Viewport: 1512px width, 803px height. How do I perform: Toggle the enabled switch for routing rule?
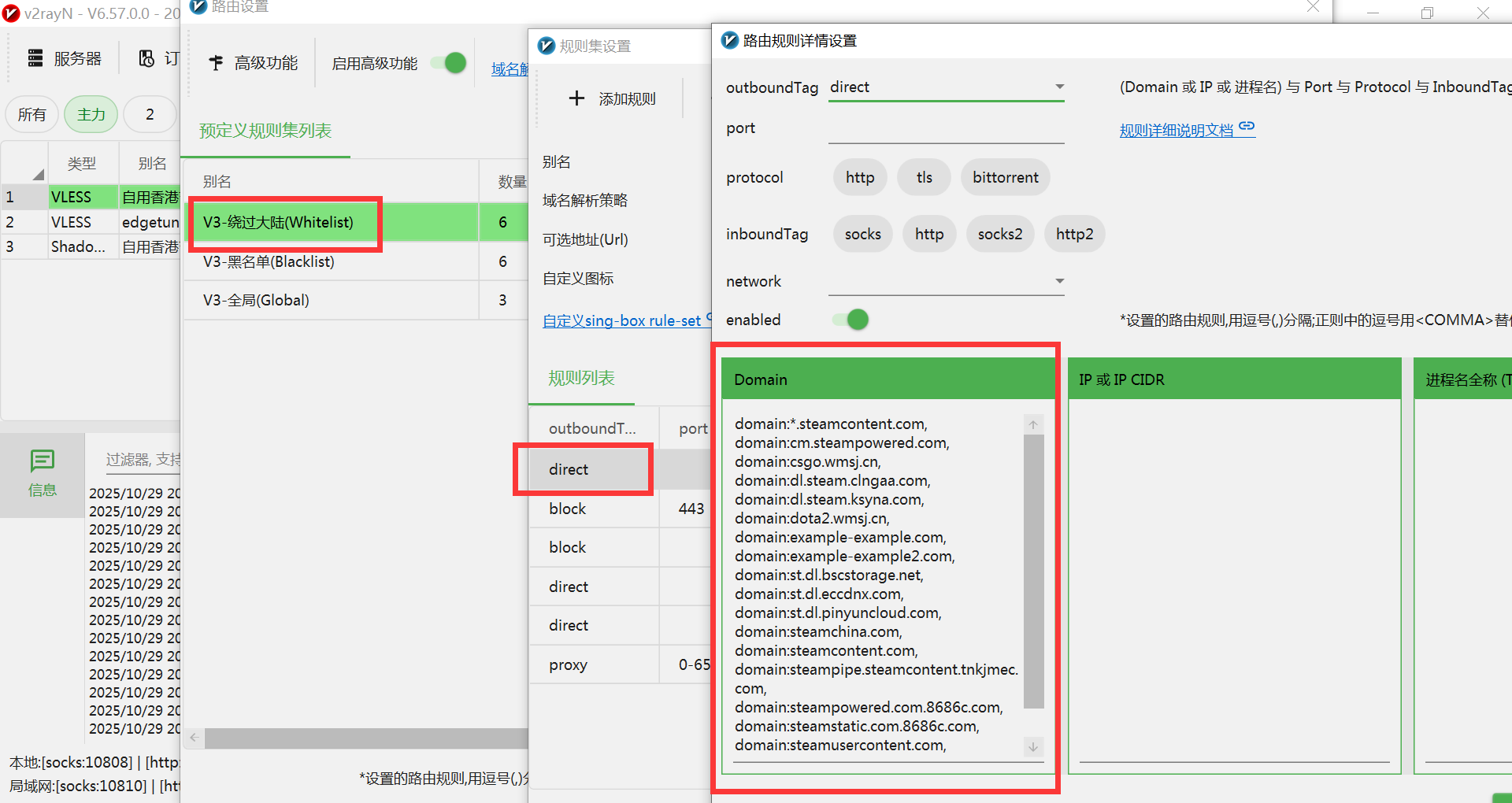coord(851,320)
